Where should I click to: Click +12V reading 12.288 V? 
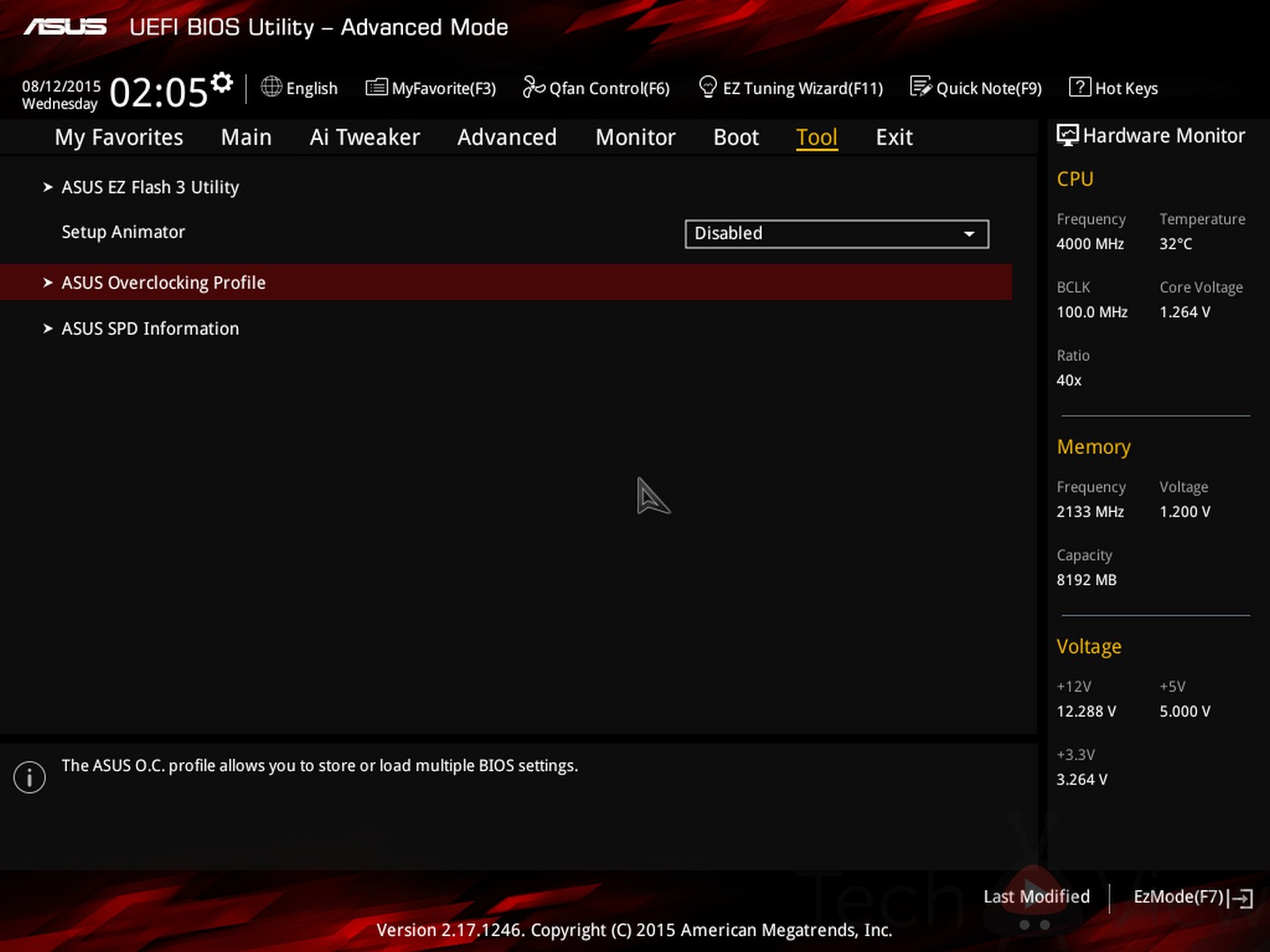pyautogui.click(x=1087, y=711)
